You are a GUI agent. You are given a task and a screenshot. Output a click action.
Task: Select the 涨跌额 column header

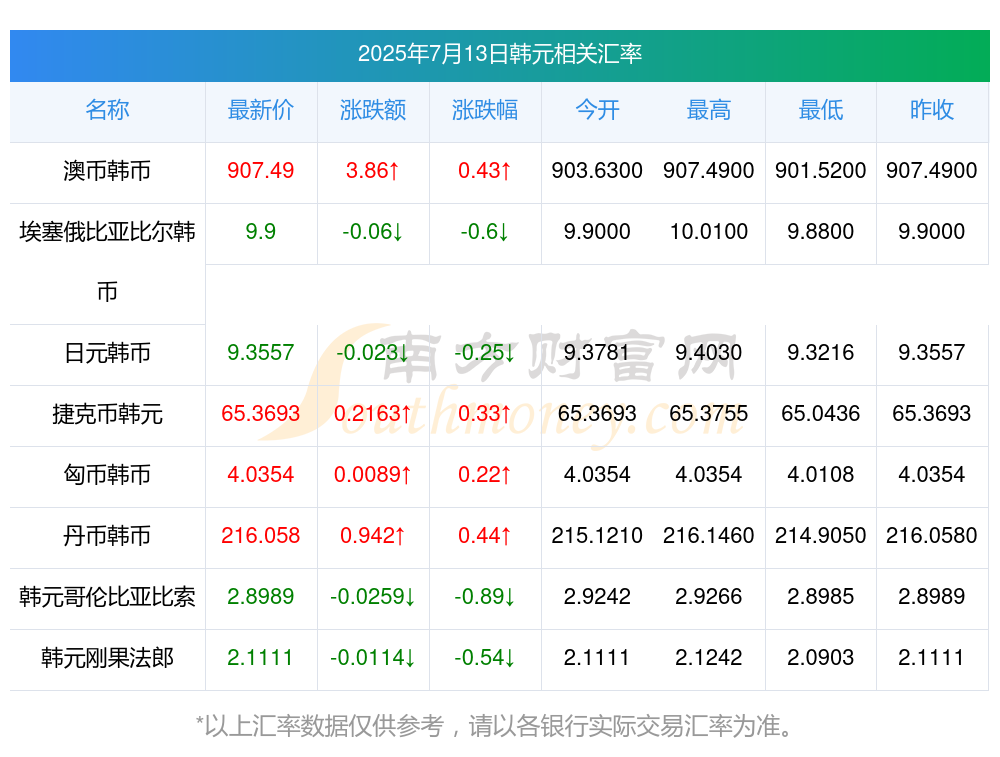pos(373,110)
